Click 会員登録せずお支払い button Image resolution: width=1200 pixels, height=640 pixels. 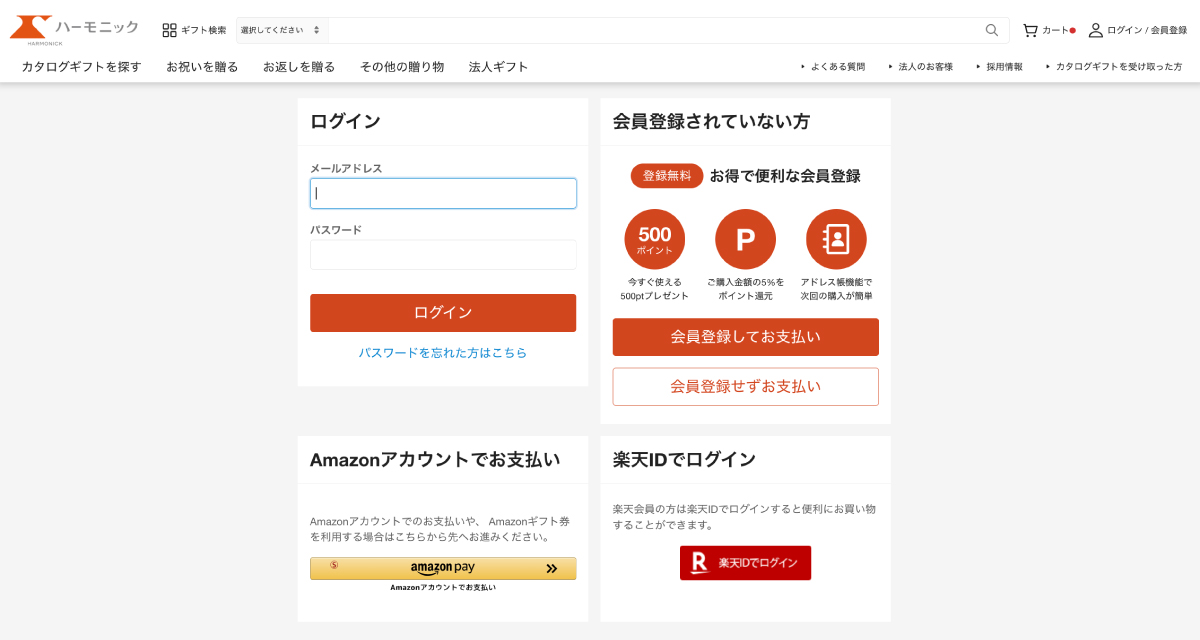coord(746,386)
